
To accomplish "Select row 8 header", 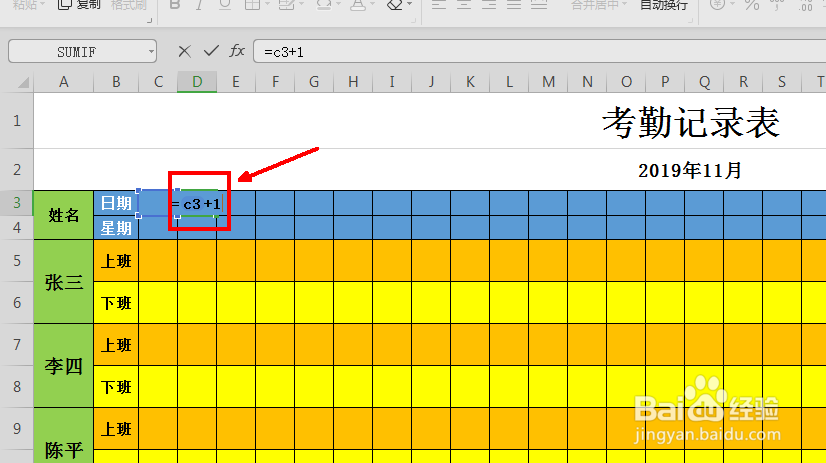I will [x=17, y=387].
